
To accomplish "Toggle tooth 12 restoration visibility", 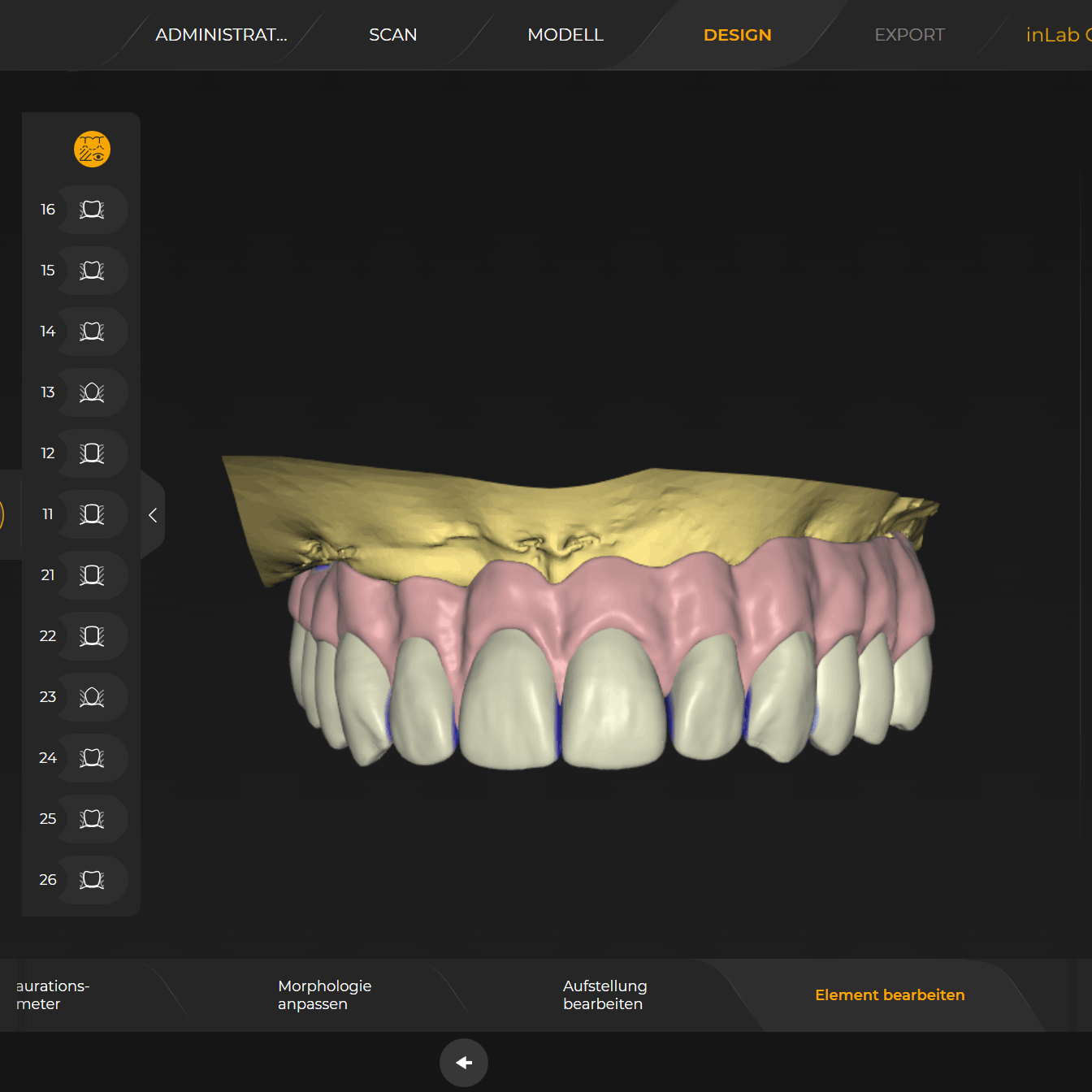I will (x=92, y=453).
